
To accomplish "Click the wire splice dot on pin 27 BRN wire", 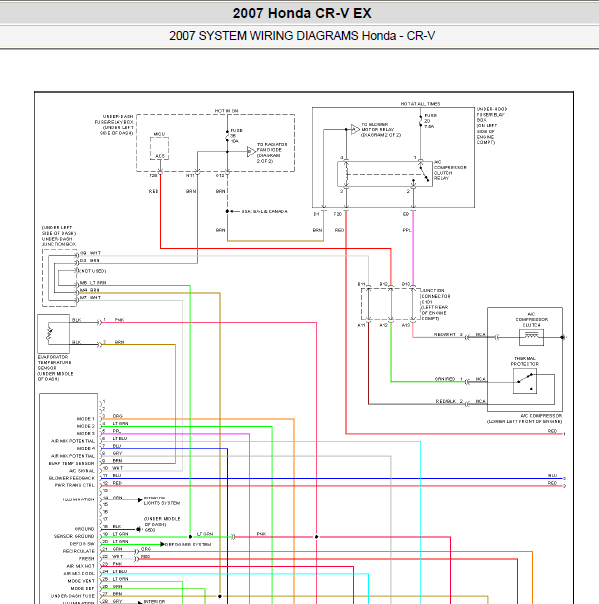I will [220, 596].
